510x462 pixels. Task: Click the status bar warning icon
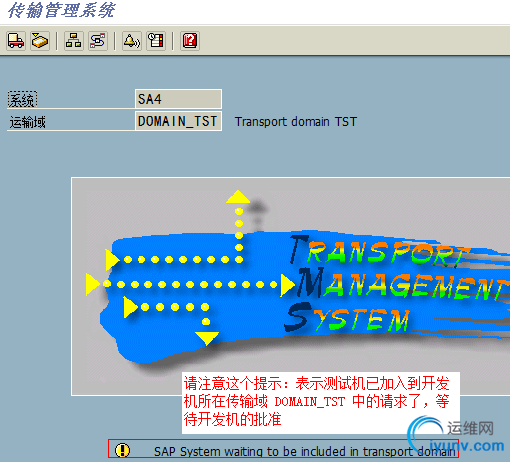(122, 450)
